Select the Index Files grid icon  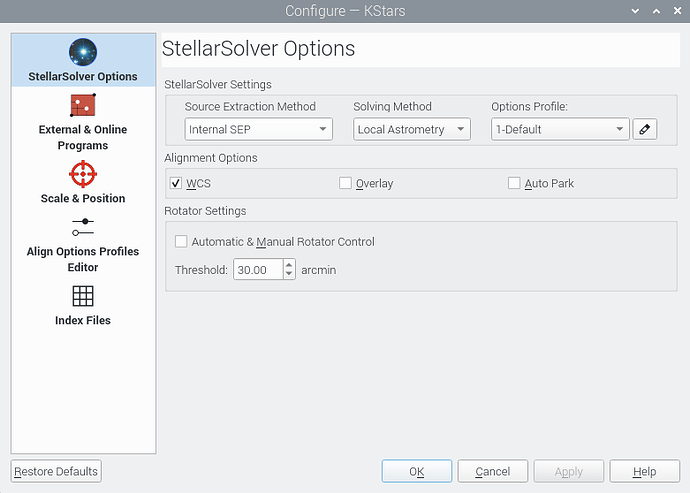point(83,296)
